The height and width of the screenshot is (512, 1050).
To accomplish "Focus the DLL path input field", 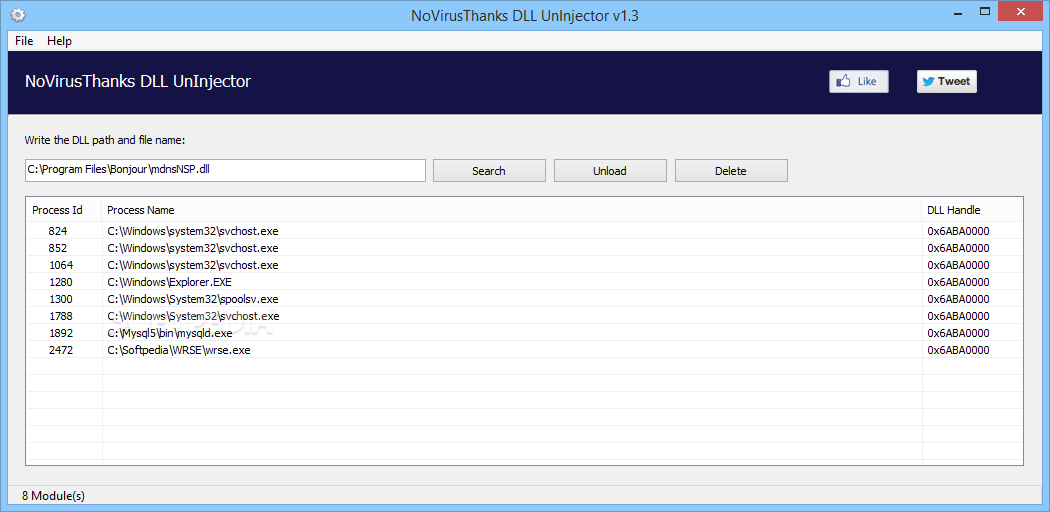I will click(x=225, y=170).
